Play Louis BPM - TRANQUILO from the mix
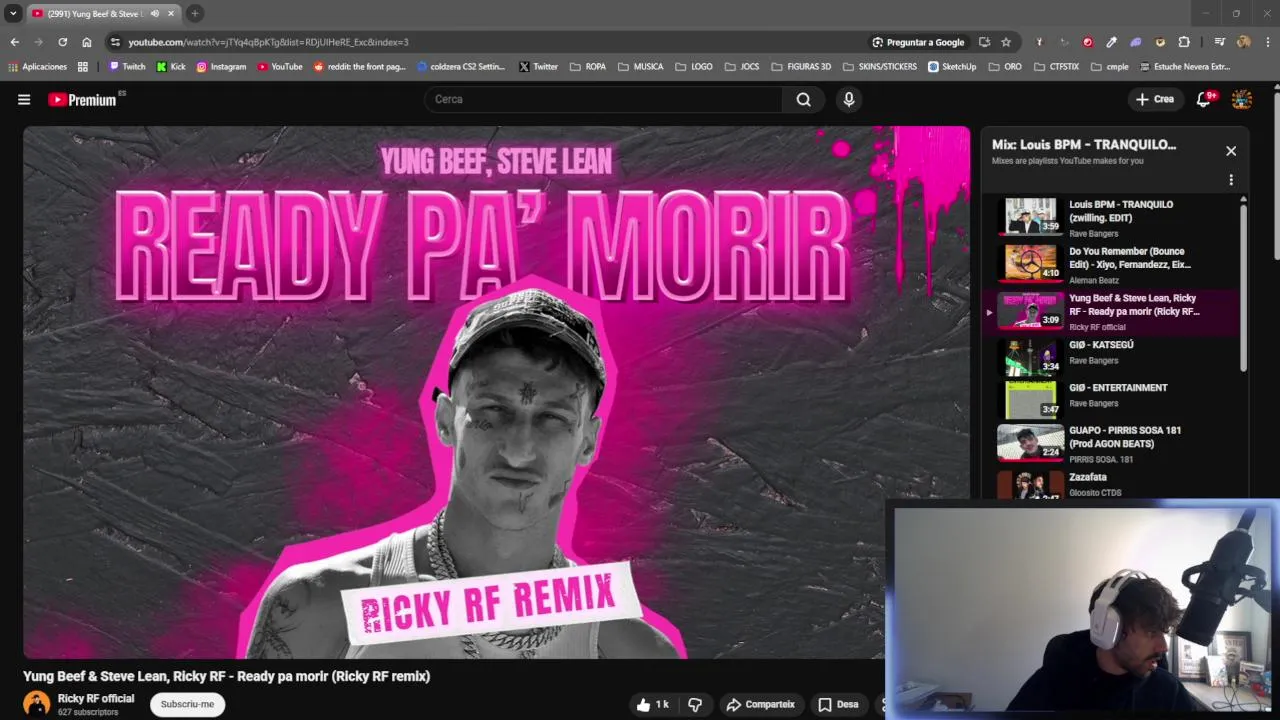The image size is (1280, 720). pyautogui.click(x=1114, y=217)
